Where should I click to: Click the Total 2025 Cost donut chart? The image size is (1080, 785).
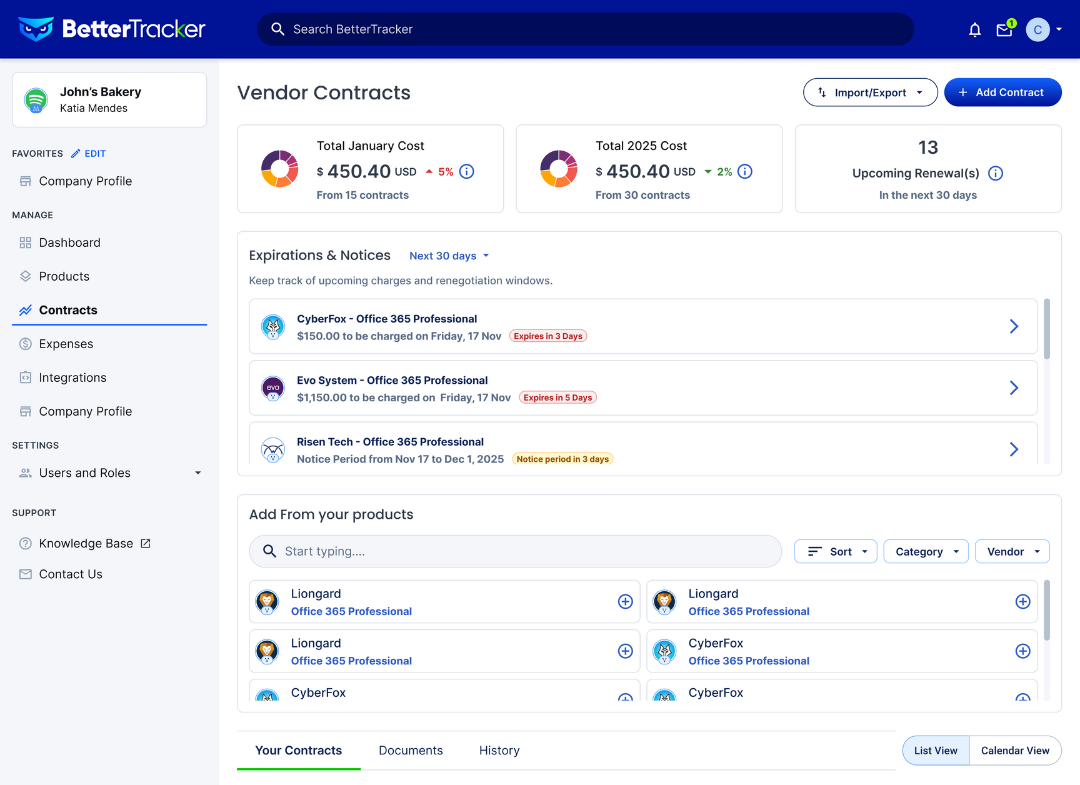point(559,169)
